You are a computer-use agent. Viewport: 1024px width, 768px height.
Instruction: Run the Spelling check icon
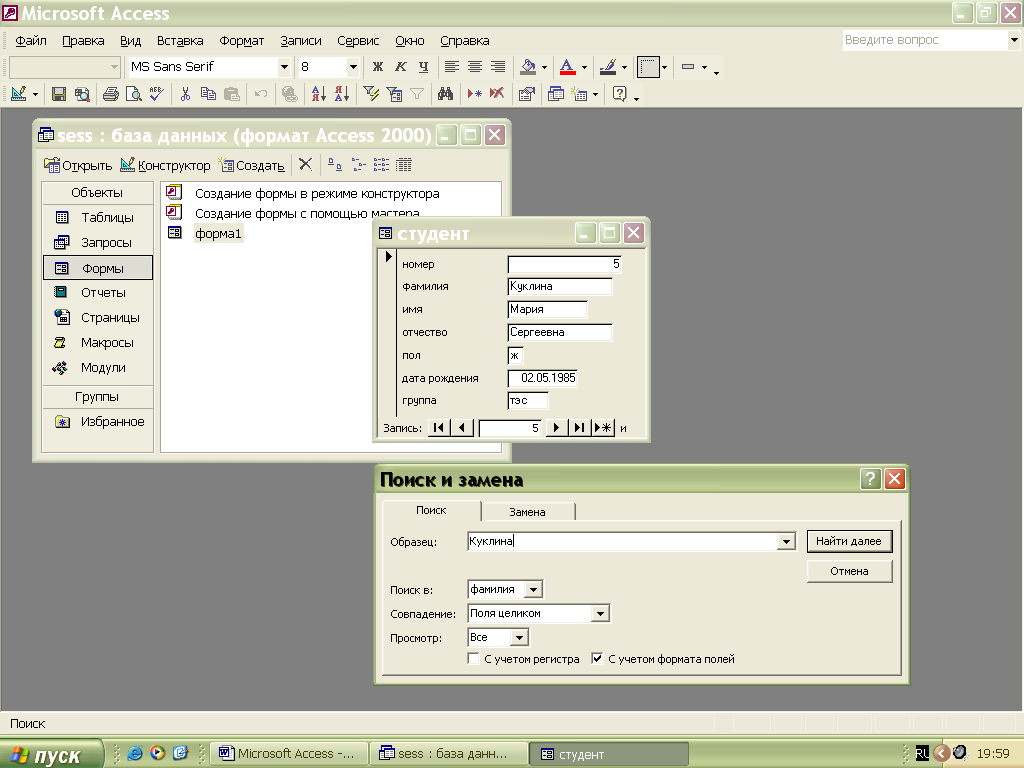(156, 95)
